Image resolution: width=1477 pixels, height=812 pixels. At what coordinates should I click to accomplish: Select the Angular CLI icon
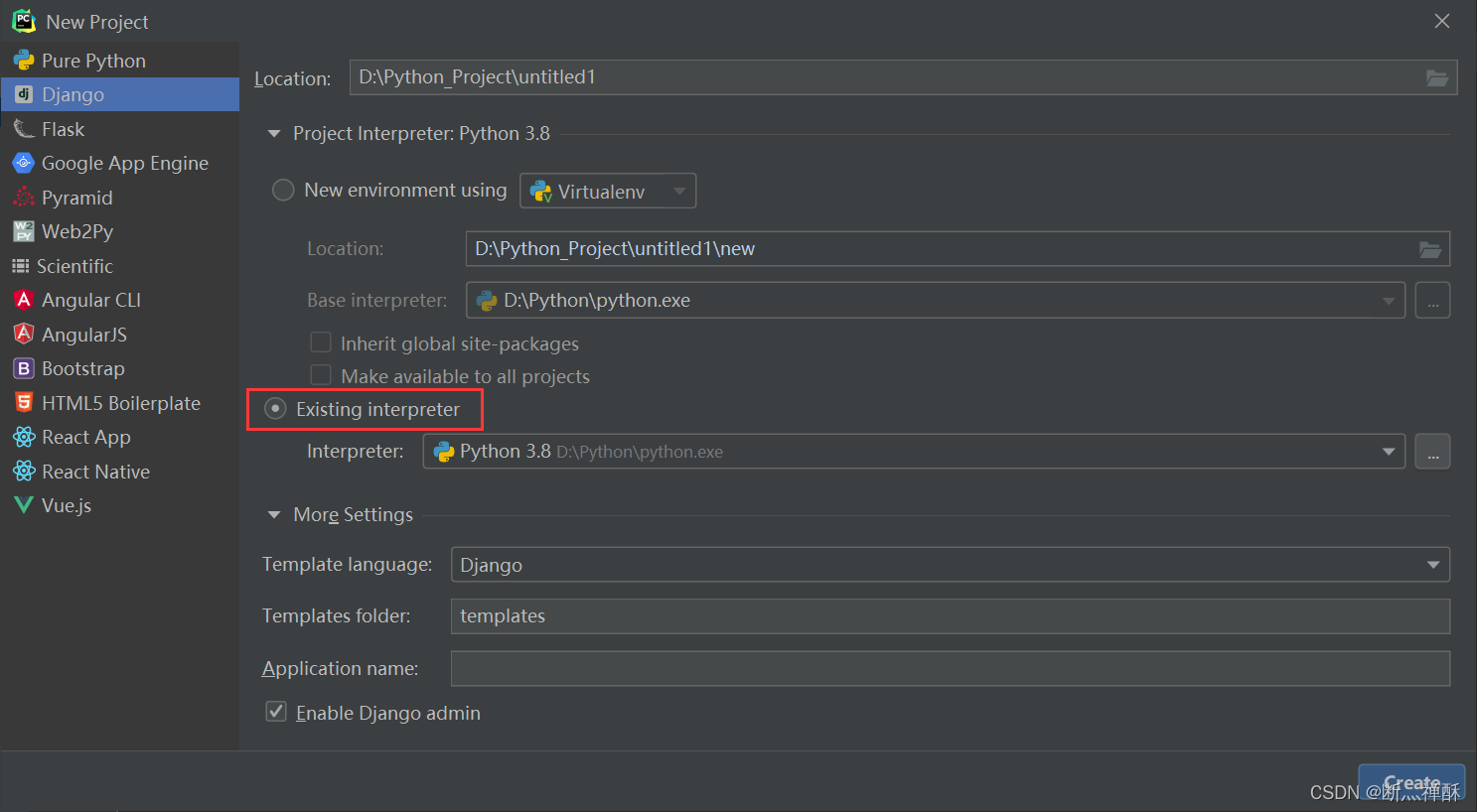pyautogui.click(x=24, y=300)
